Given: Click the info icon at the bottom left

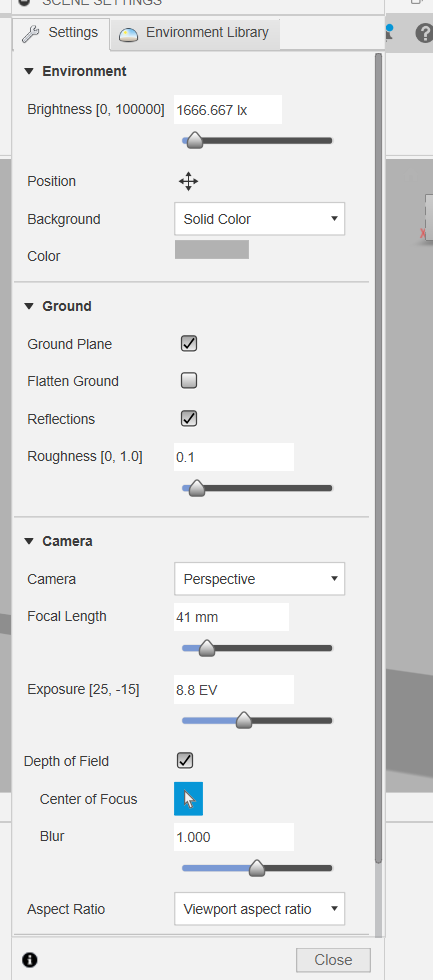Looking at the screenshot, I should point(29,959).
